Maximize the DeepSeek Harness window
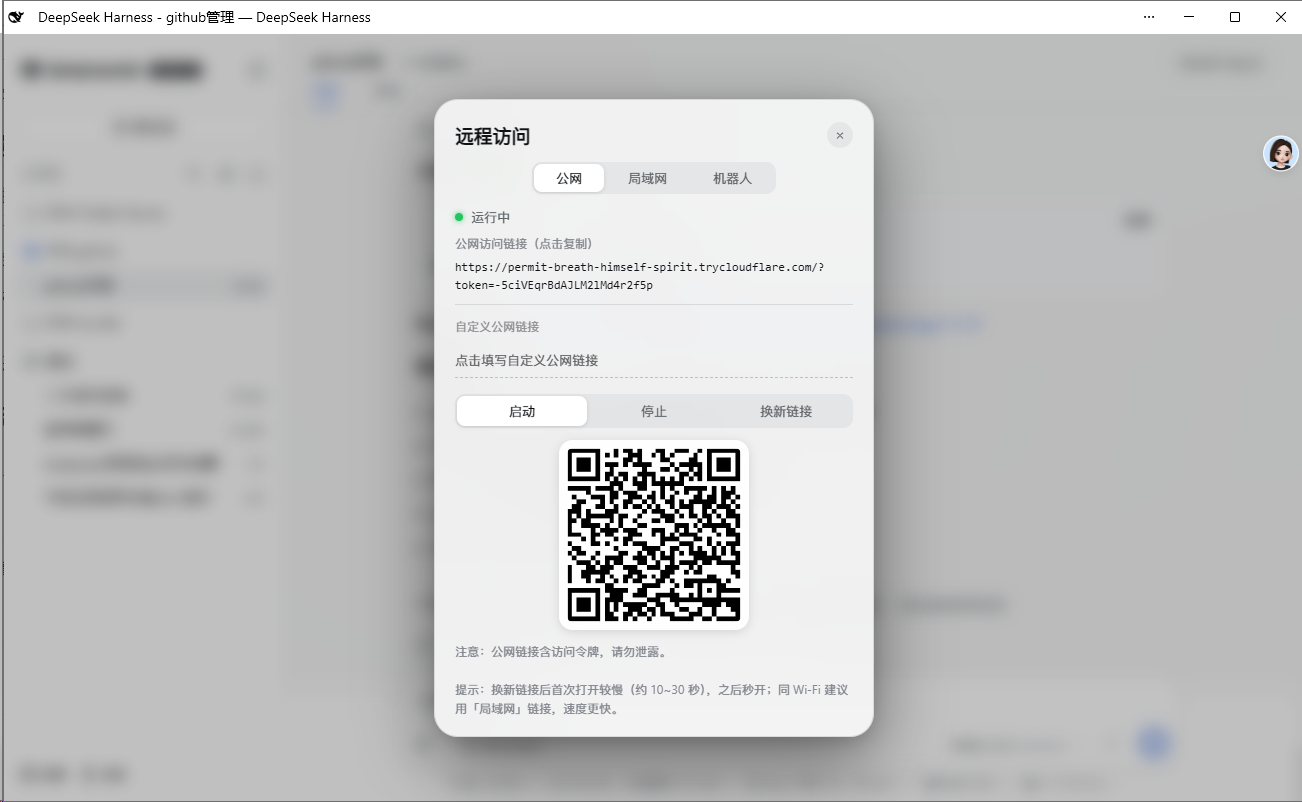 (x=1235, y=17)
